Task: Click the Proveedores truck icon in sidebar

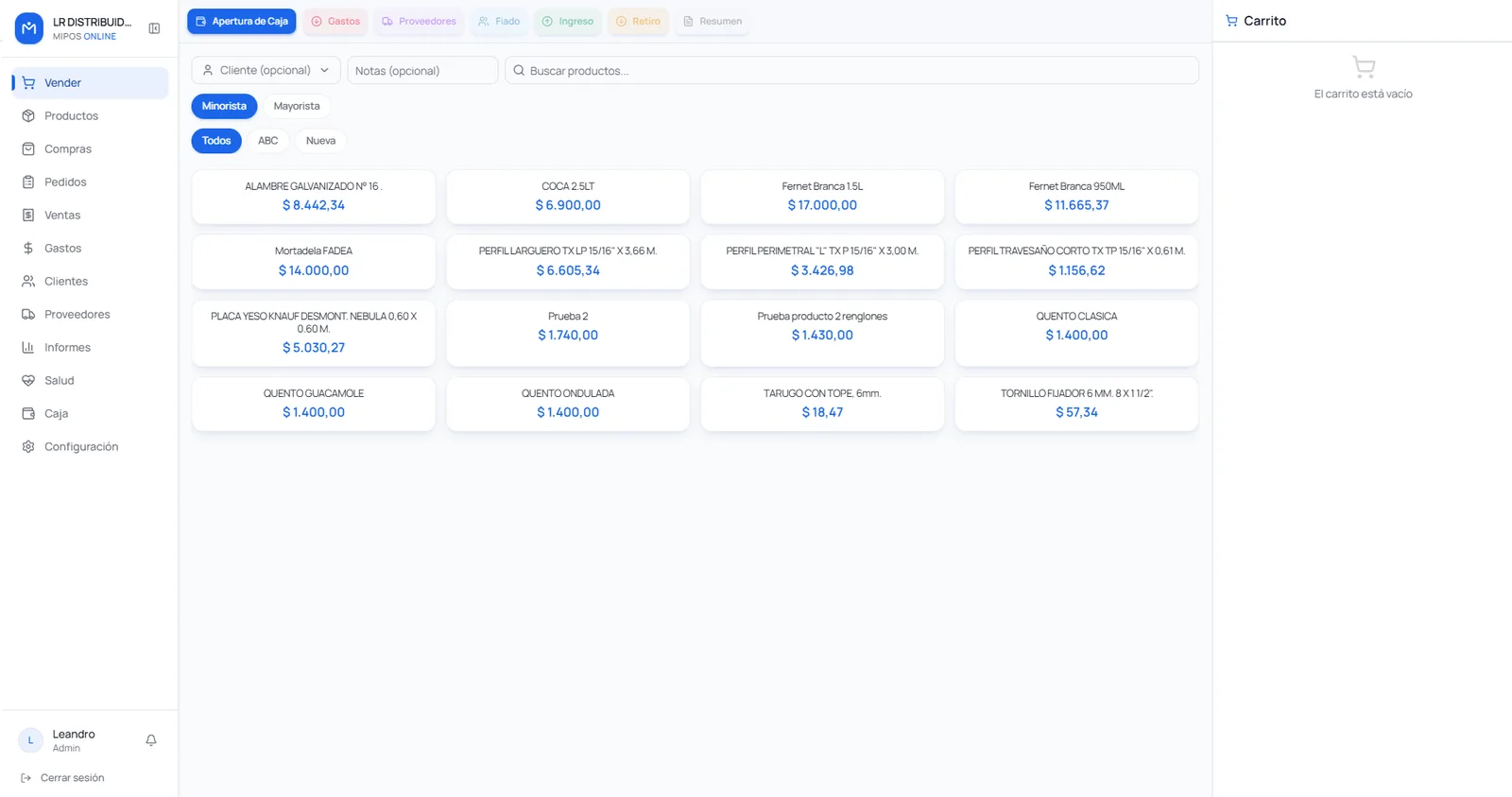Action: (x=28, y=315)
